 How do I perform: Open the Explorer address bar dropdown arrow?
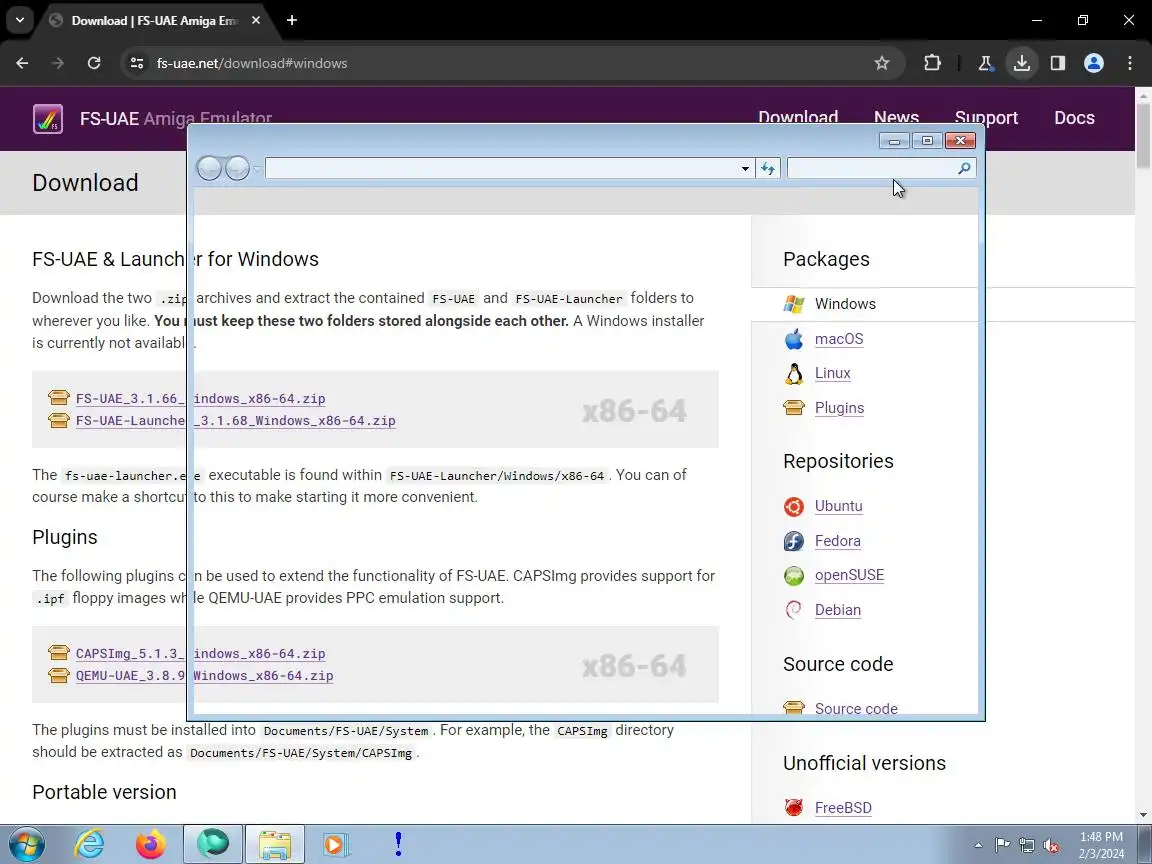tap(745, 168)
